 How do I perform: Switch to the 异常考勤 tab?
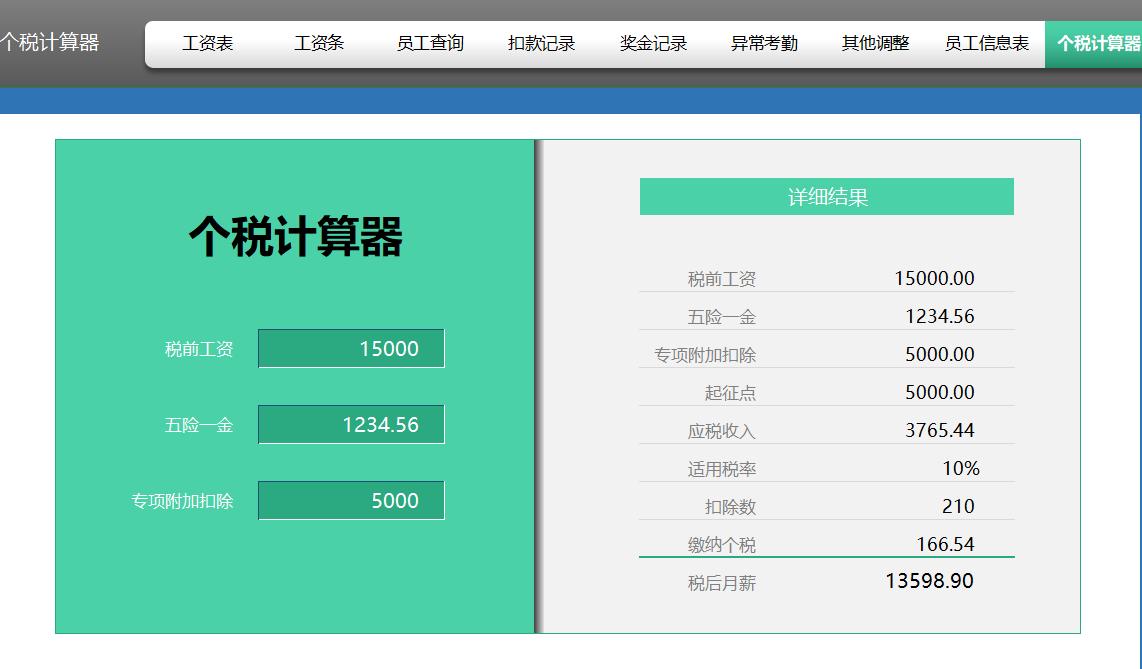click(764, 43)
